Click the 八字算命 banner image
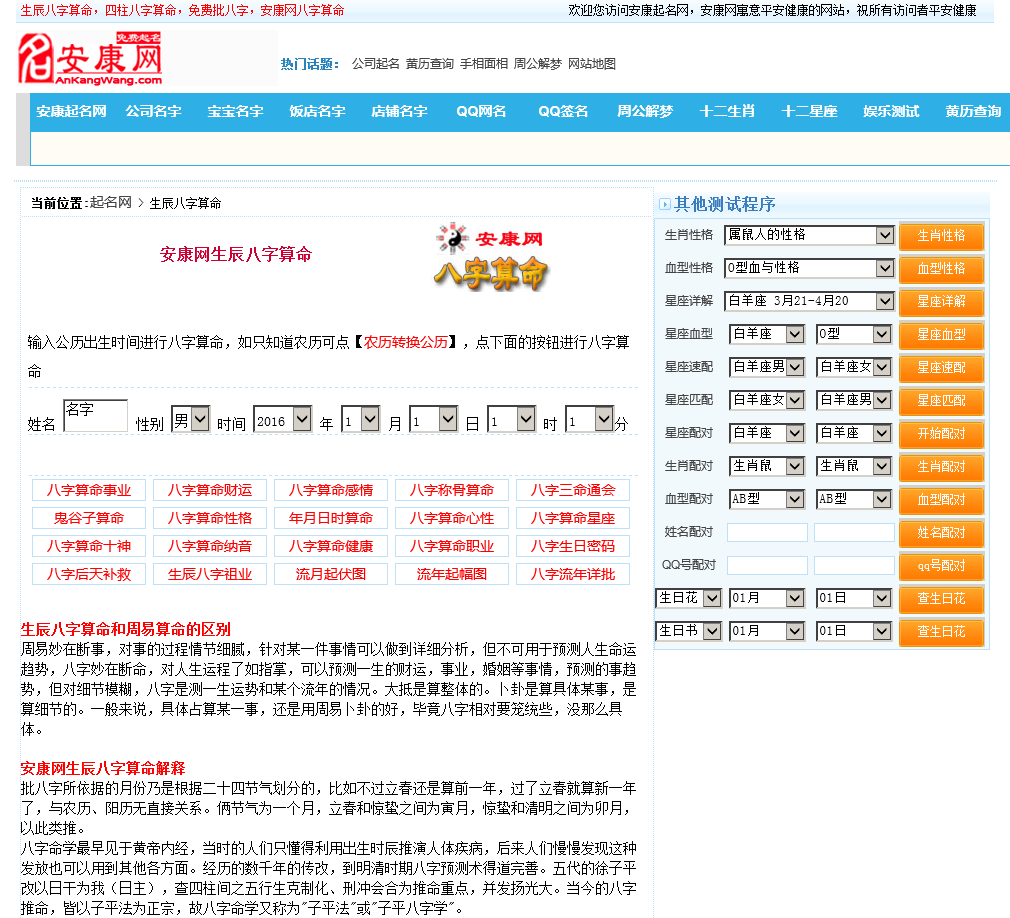Screen dimensions: 1010x918 491,256
